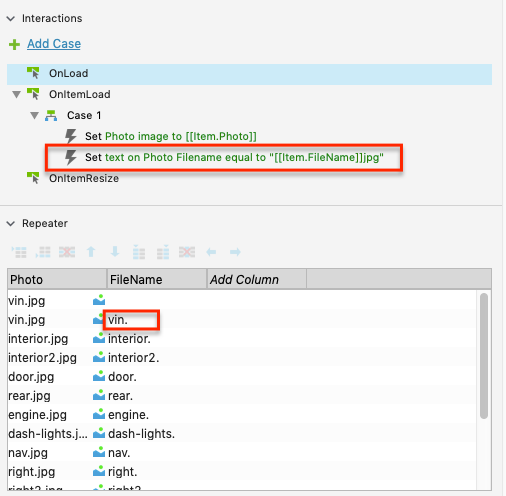Click the Delete Row icon
The image size is (506, 496).
[x=67, y=252]
